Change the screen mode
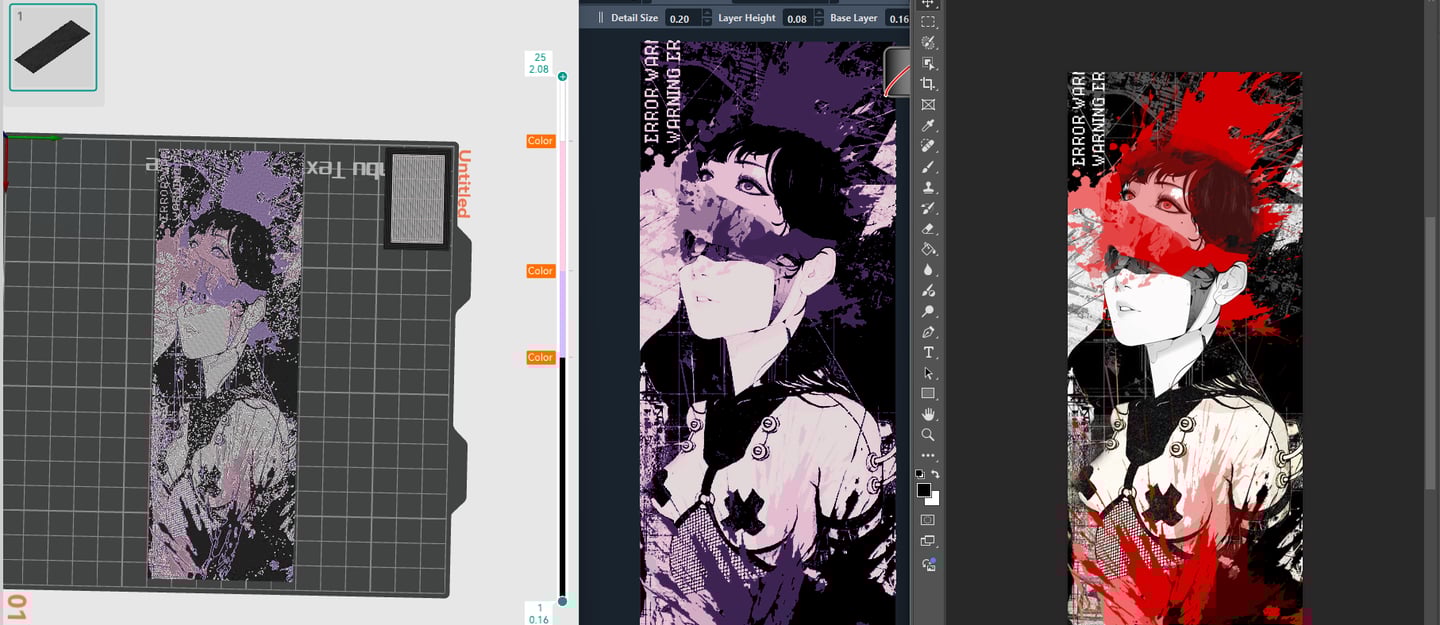Viewport: 1440px width, 625px height. tap(928, 541)
